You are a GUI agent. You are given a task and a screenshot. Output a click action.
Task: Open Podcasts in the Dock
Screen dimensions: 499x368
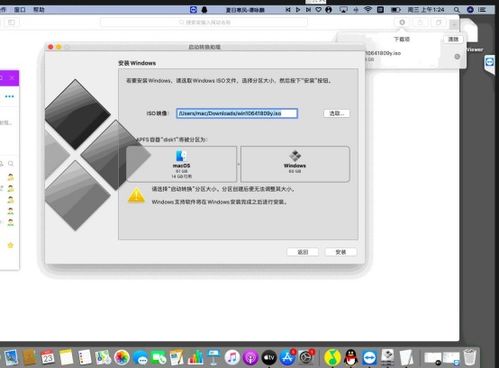[251, 358]
